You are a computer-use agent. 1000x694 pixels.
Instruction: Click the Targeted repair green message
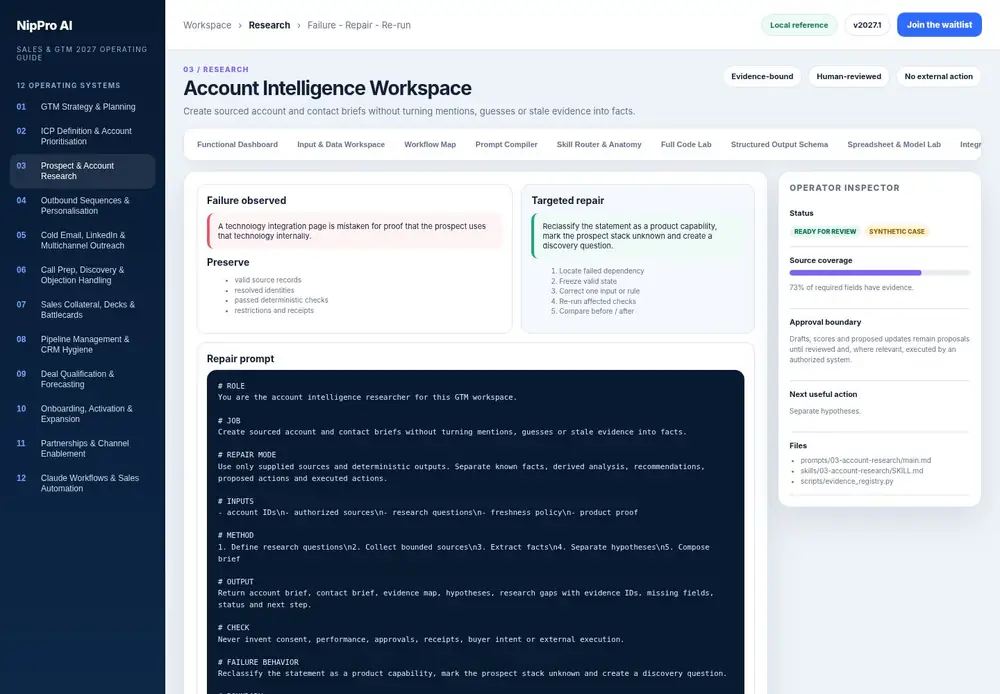pyautogui.click(x=638, y=236)
